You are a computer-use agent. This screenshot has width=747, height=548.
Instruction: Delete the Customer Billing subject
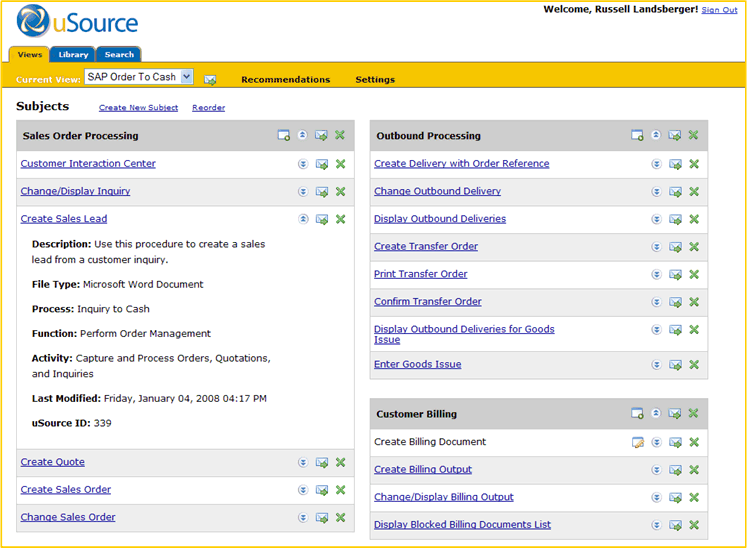pyautogui.click(x=694, y=413)
